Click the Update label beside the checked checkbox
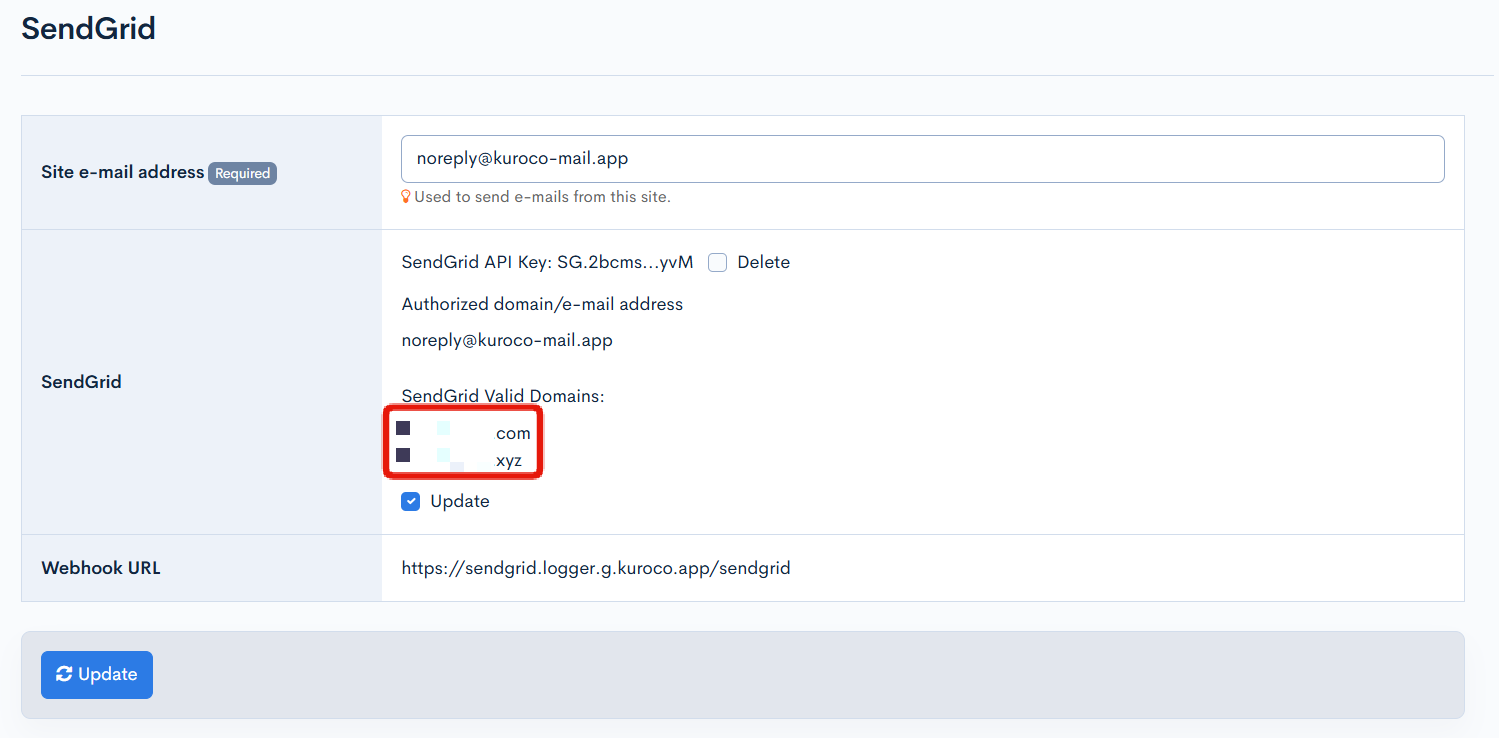1499x738 pixels. pyautogui.click(x=459, y=502)
